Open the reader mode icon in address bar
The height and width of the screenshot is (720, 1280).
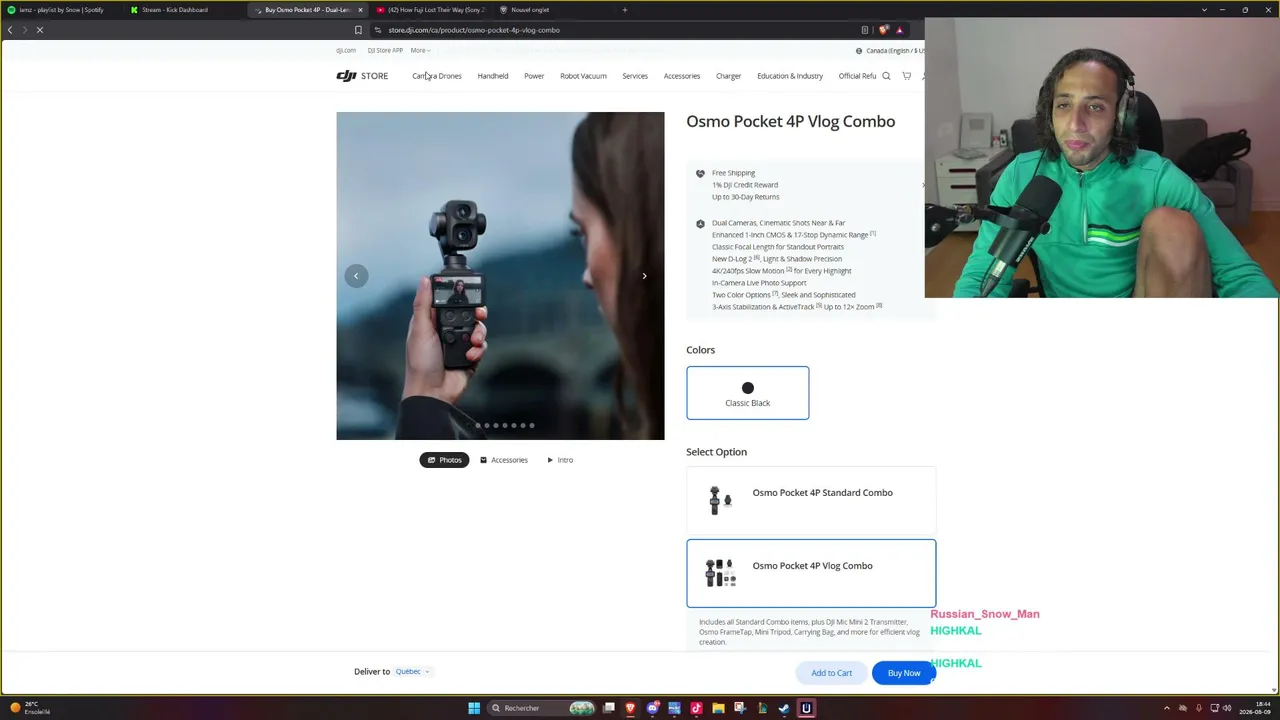[x=865, y=30]
